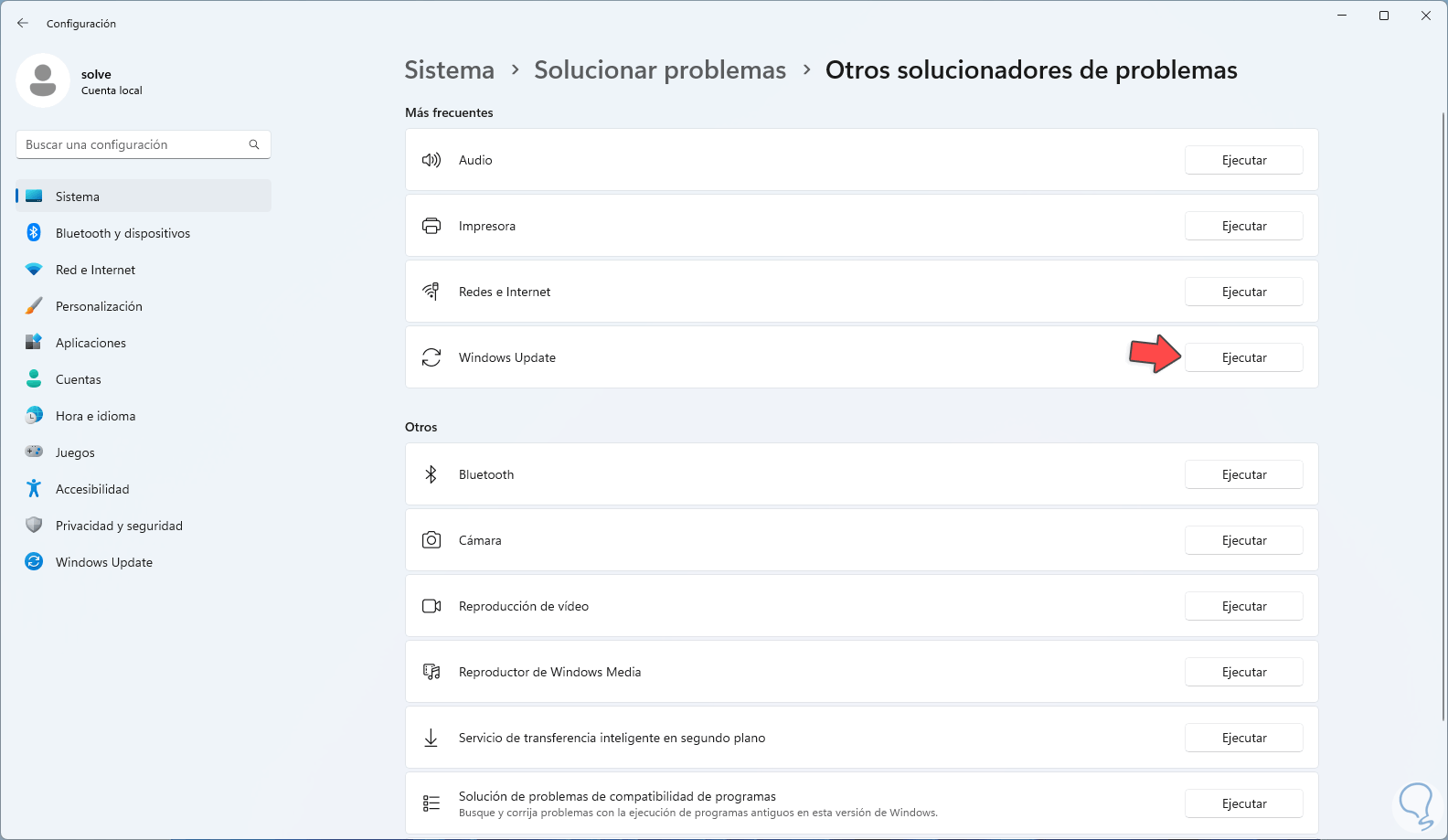Open Personalización paintbrush icon
This screenshot has height=840, width=1448.
[34, 306]
